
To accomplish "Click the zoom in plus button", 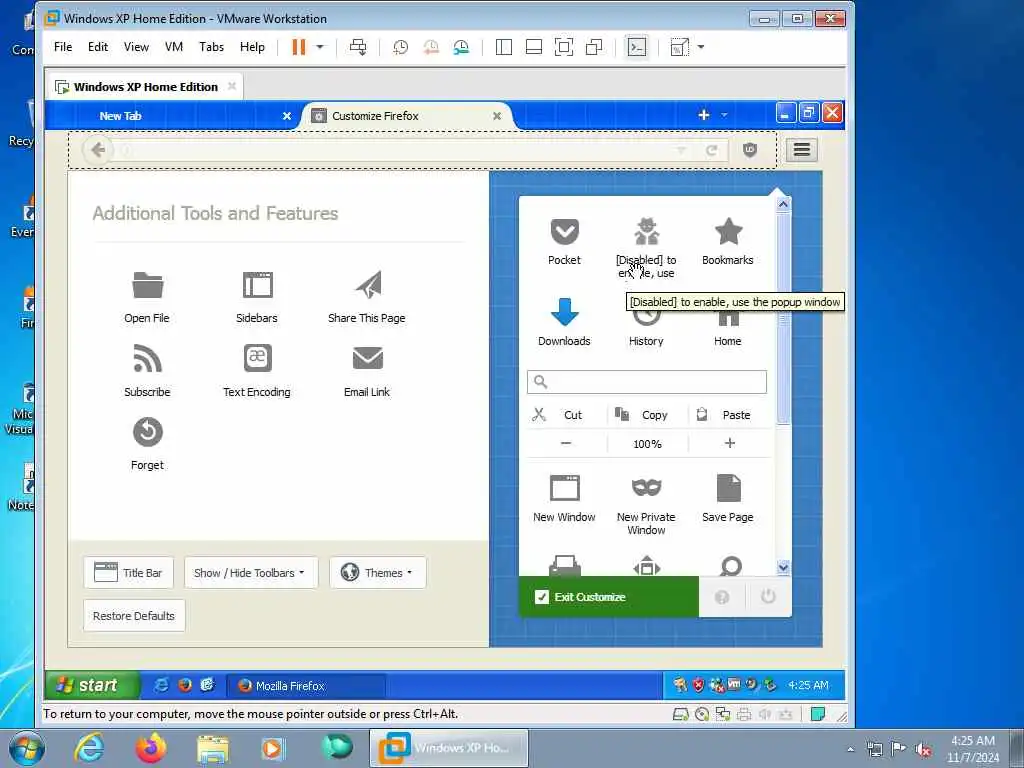I will coord(729,443).
